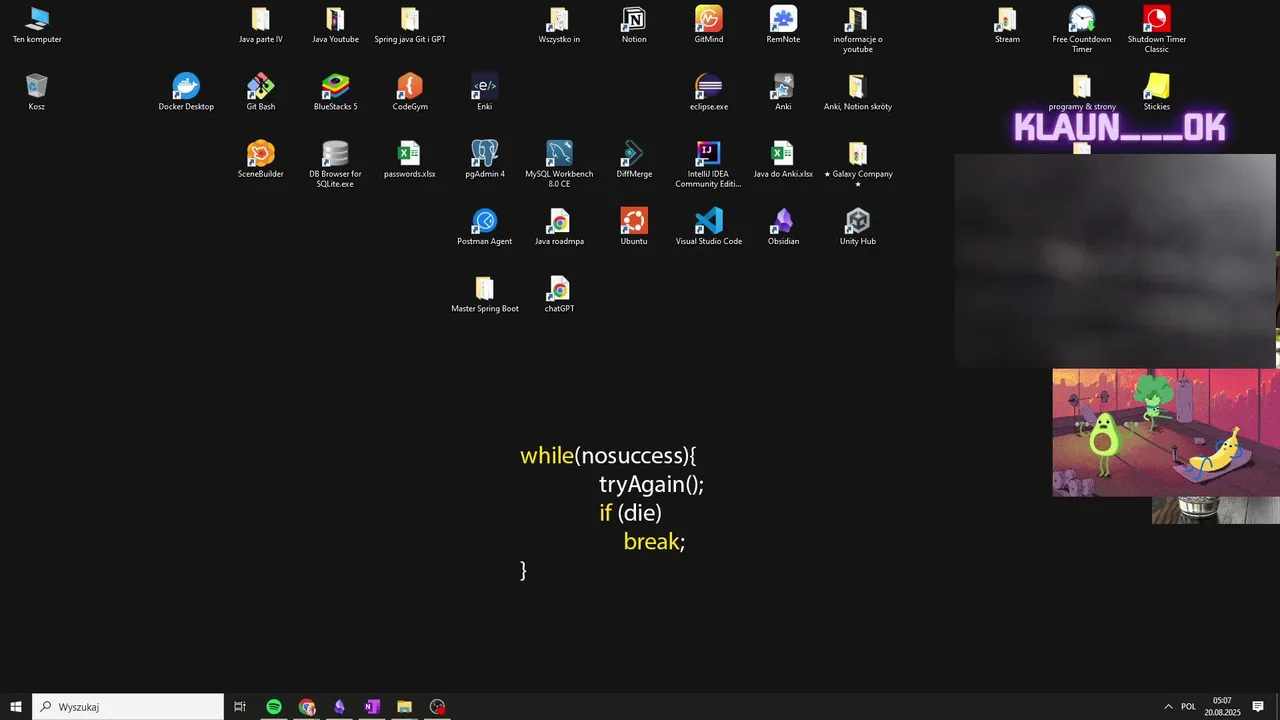Open the Notion desktop shortcut
Screen dimensions: 1280x720
coord(634,26)
